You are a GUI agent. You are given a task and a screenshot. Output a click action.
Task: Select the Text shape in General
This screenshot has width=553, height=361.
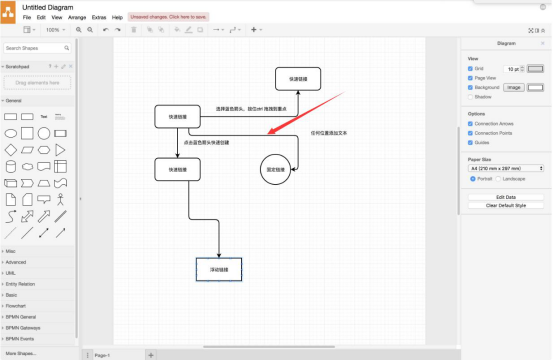44,117
